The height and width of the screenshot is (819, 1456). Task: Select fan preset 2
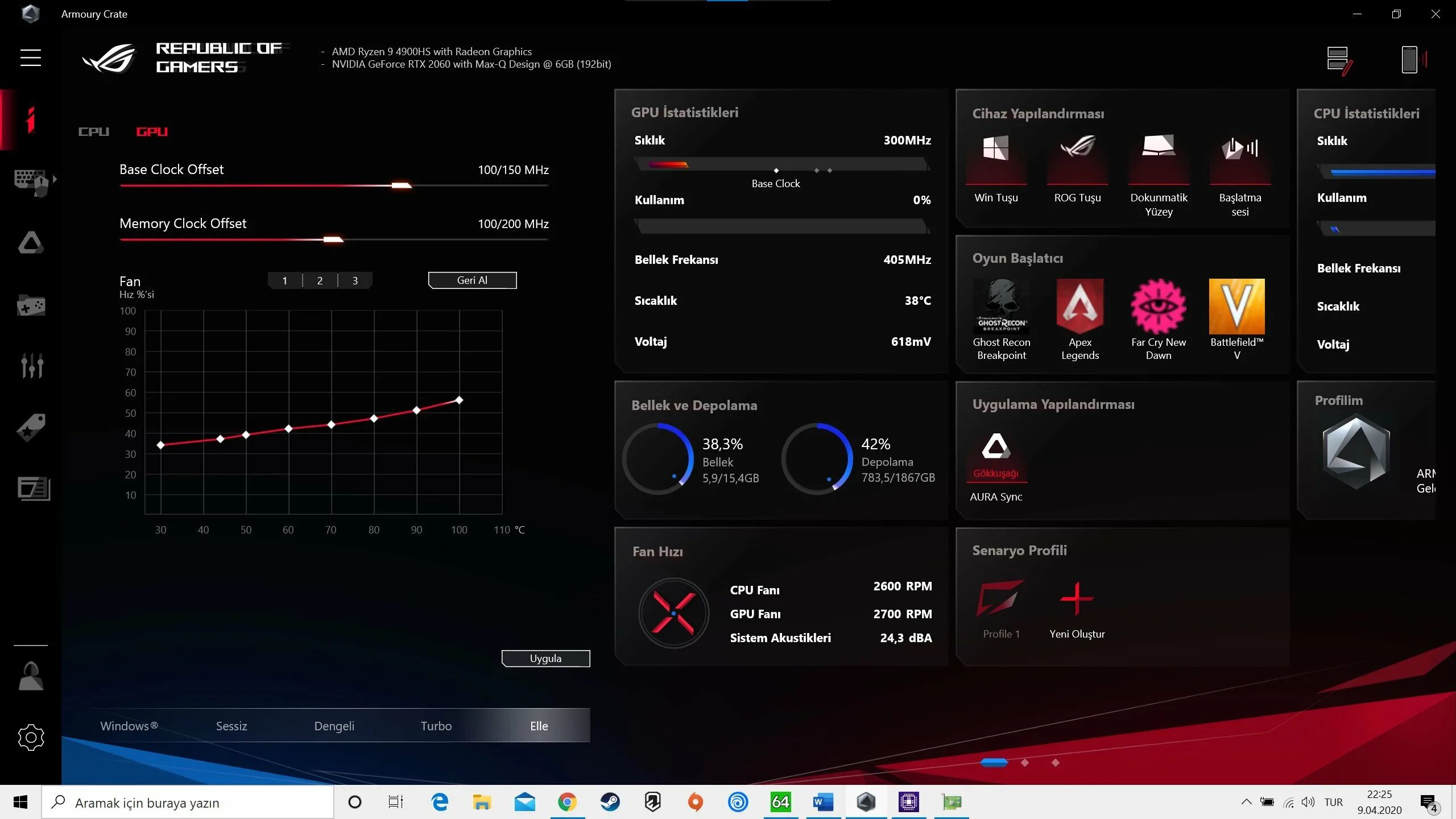click(320, 280)
